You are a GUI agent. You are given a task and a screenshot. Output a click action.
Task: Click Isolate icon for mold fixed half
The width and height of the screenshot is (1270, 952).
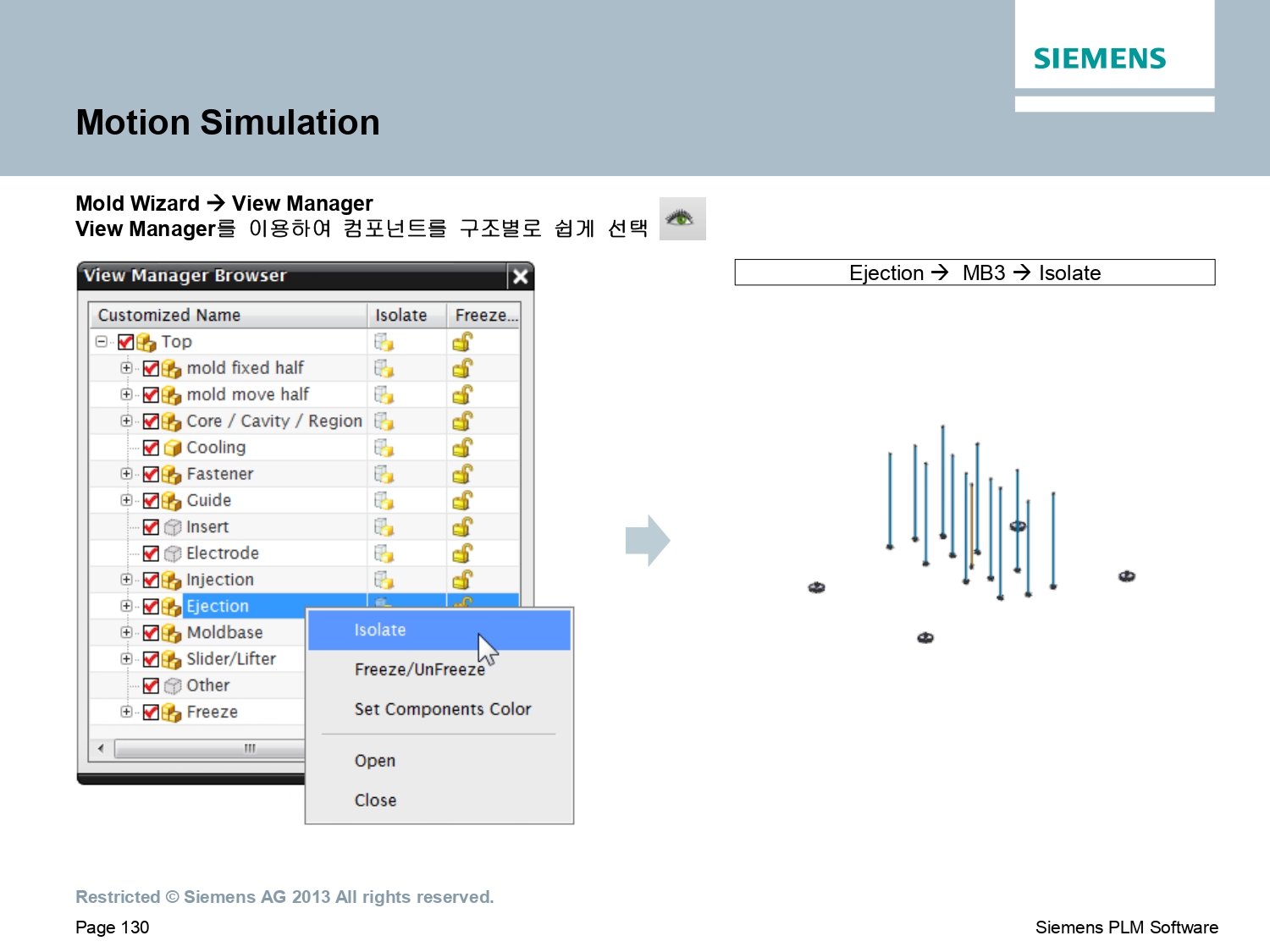[x=384, y=368]
